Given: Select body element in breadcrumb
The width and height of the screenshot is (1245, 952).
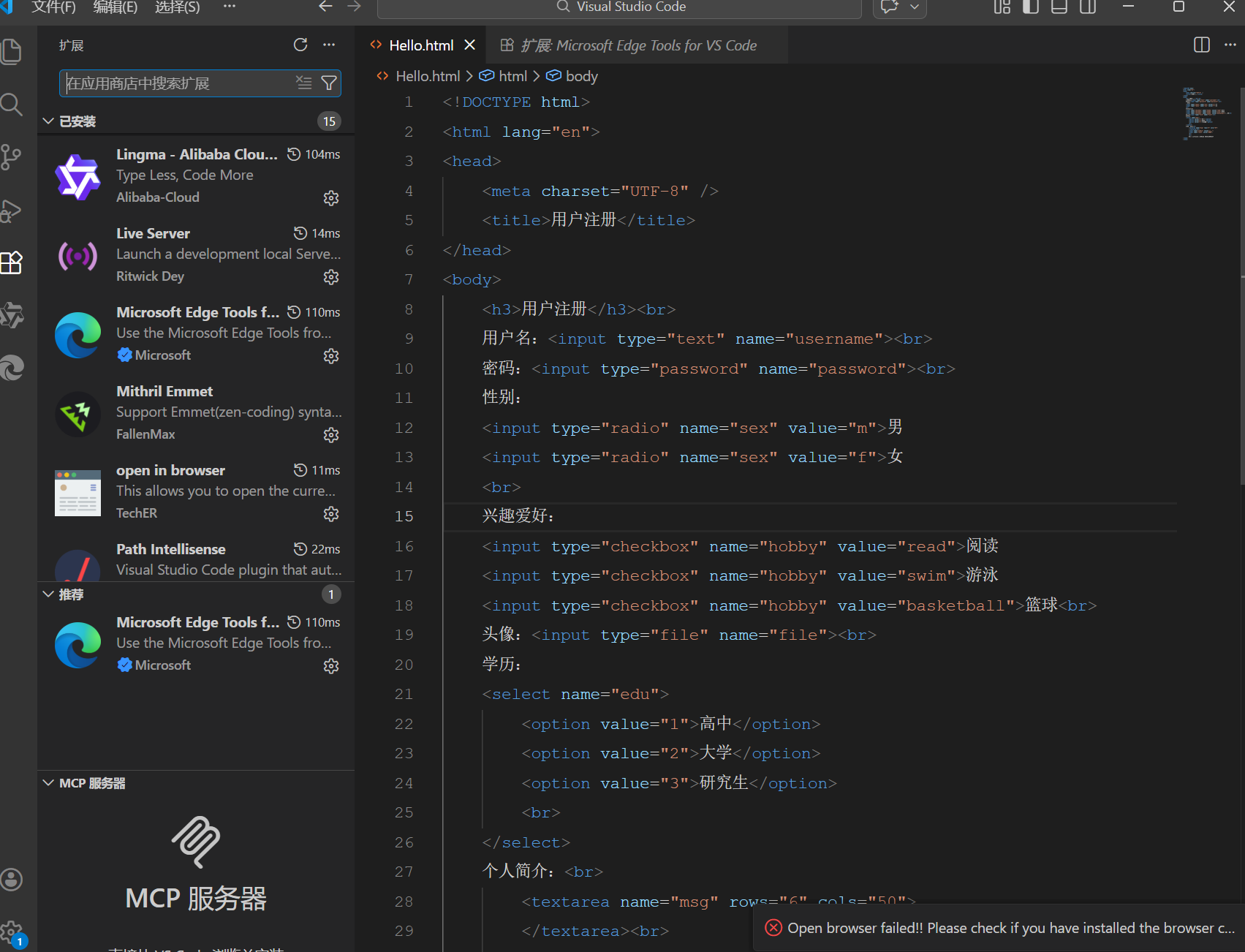Looking at the screenshot, I should [x=581, y=76].
